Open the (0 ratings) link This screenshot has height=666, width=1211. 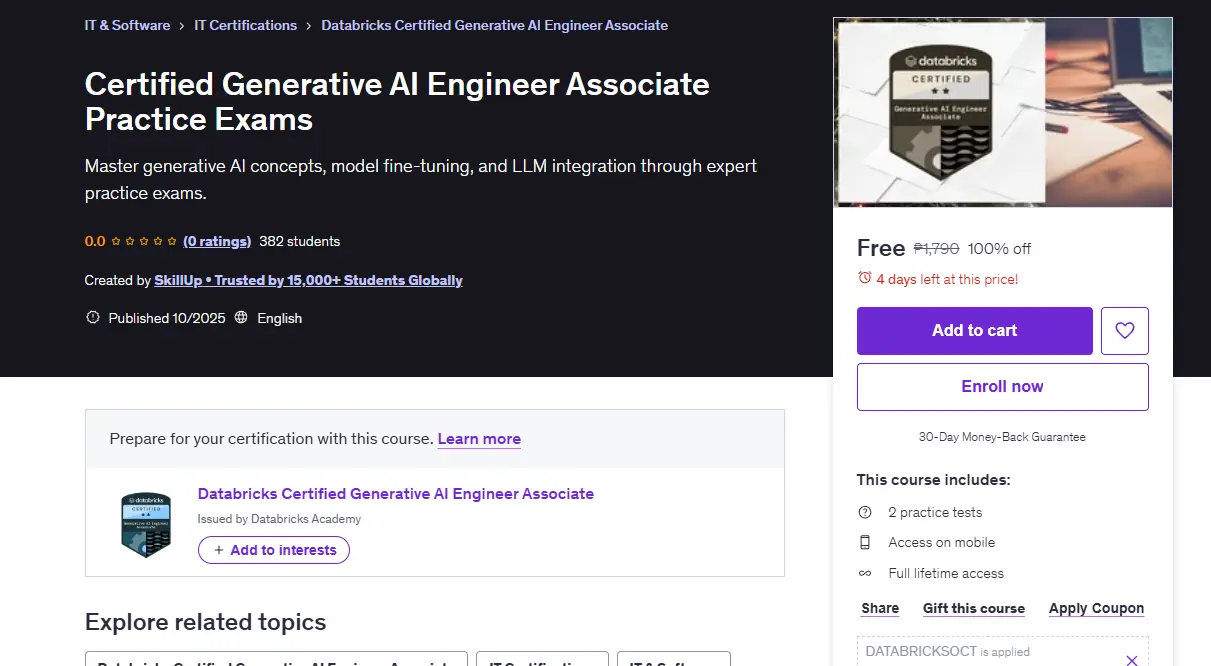click(x=217, y=241)
